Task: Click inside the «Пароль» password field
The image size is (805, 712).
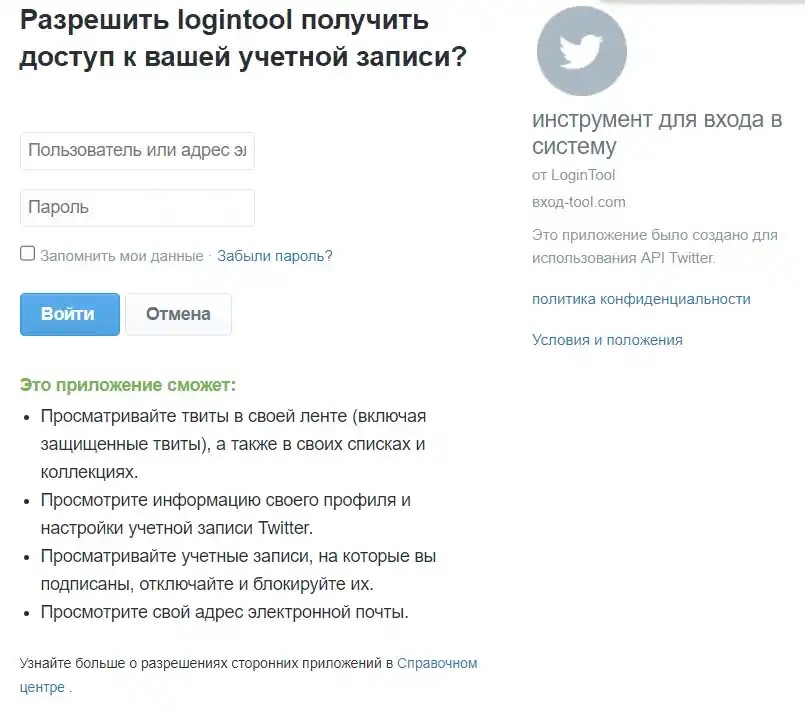Action: coord(137,207)
